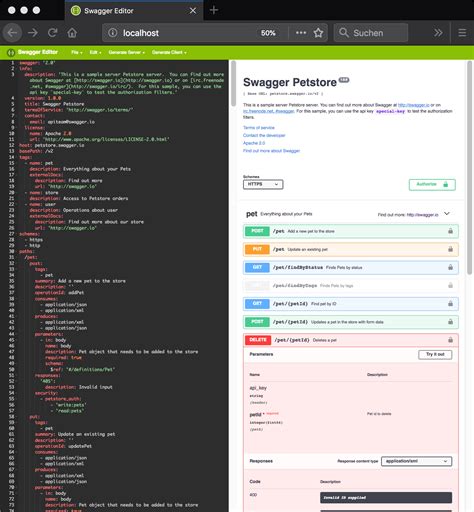The image size is (474, 512).
Task: Open page actions three-dot menu
Action: [x=301, y=33]
